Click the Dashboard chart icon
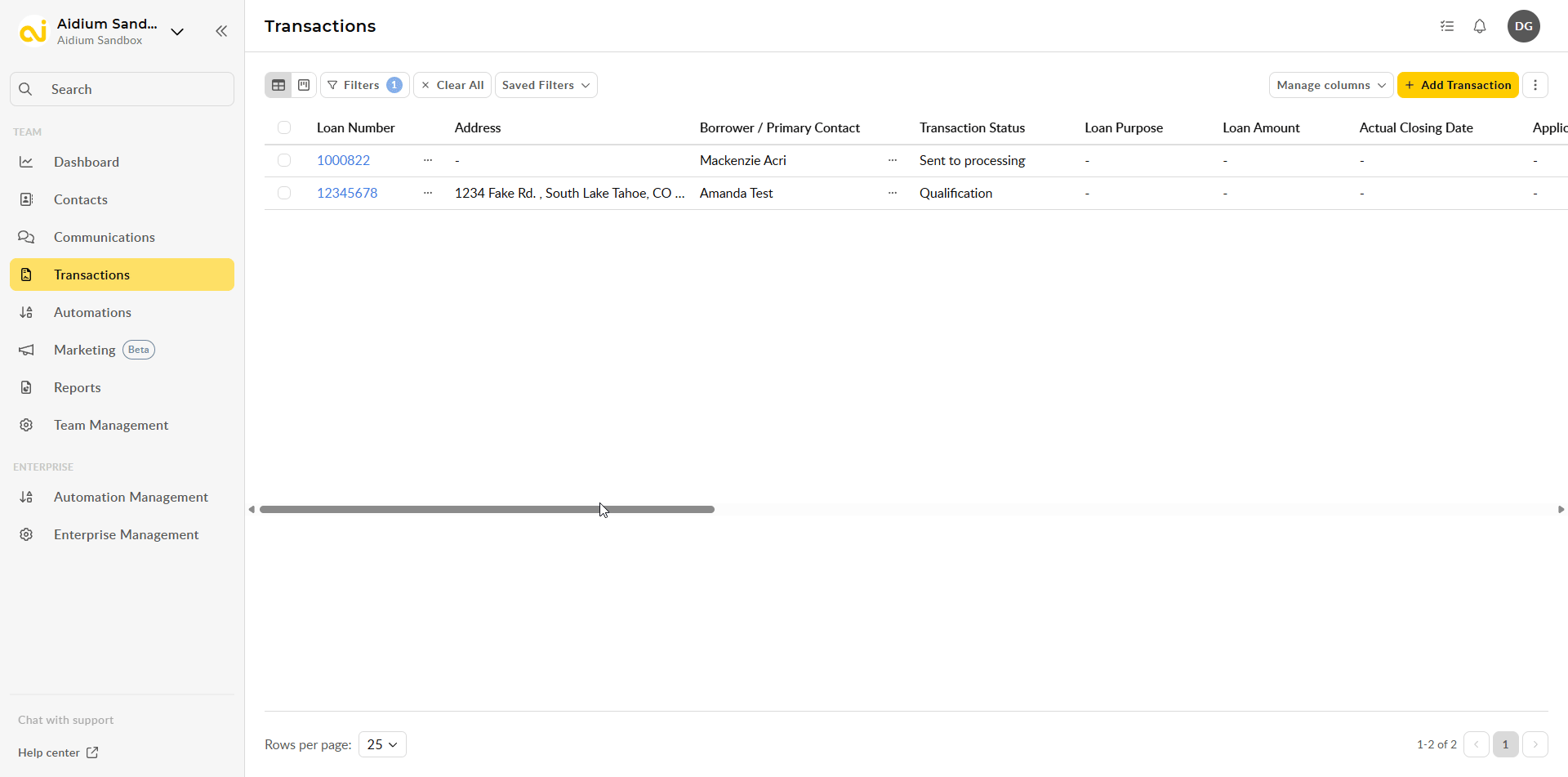The height and width of the screenshot is (777, 1568). click(x=26, y=162)
